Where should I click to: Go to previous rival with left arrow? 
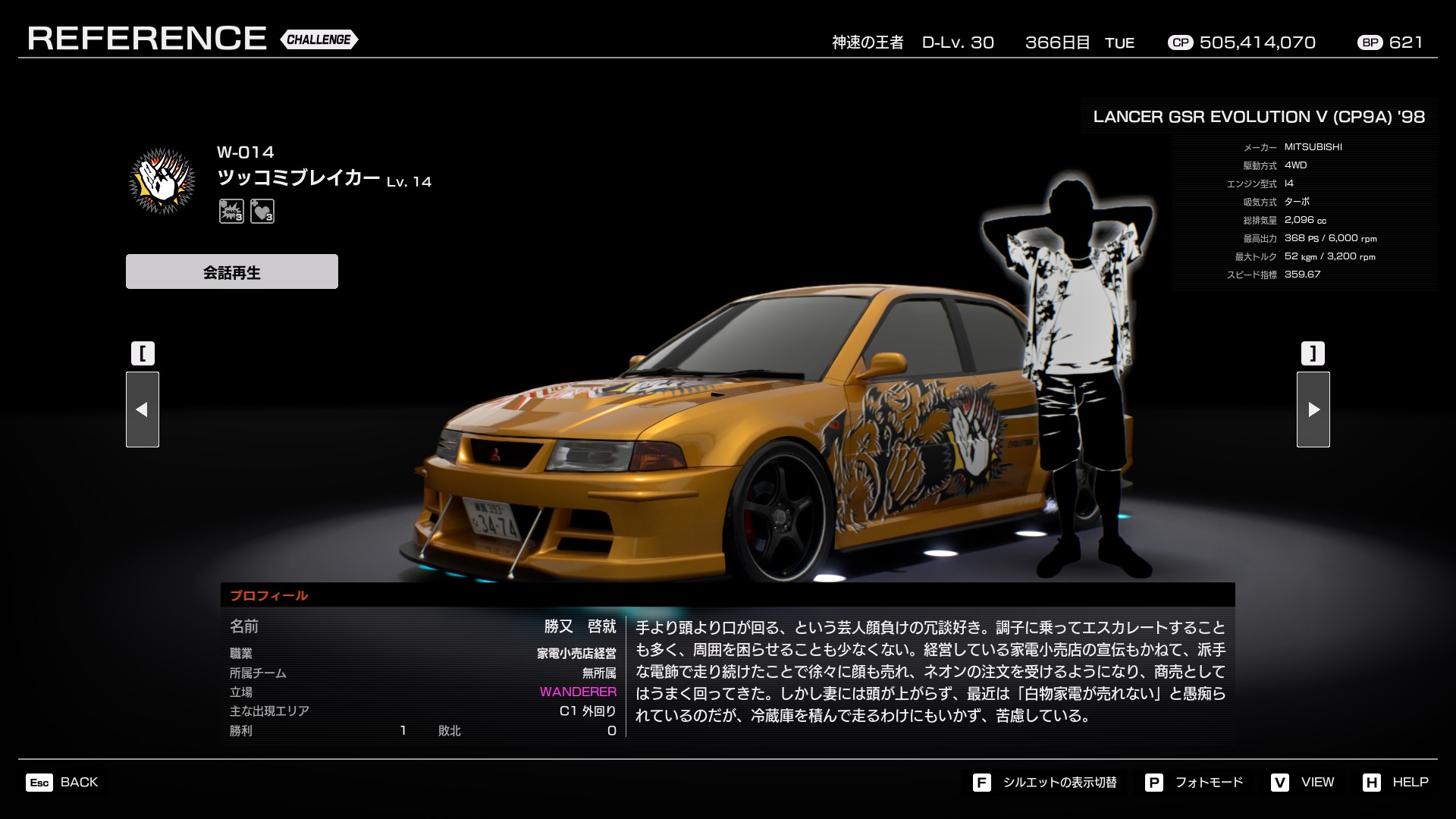click(143, 409)
